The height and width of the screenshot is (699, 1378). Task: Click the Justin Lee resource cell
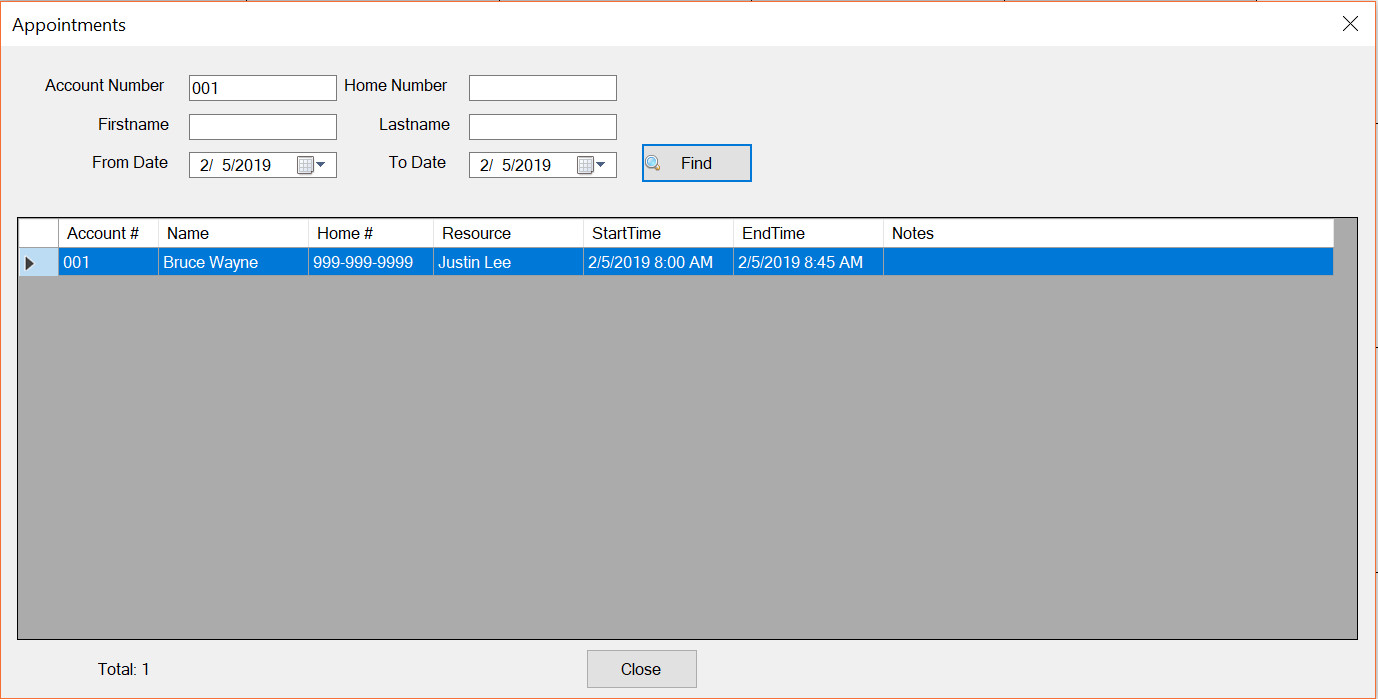508,262
